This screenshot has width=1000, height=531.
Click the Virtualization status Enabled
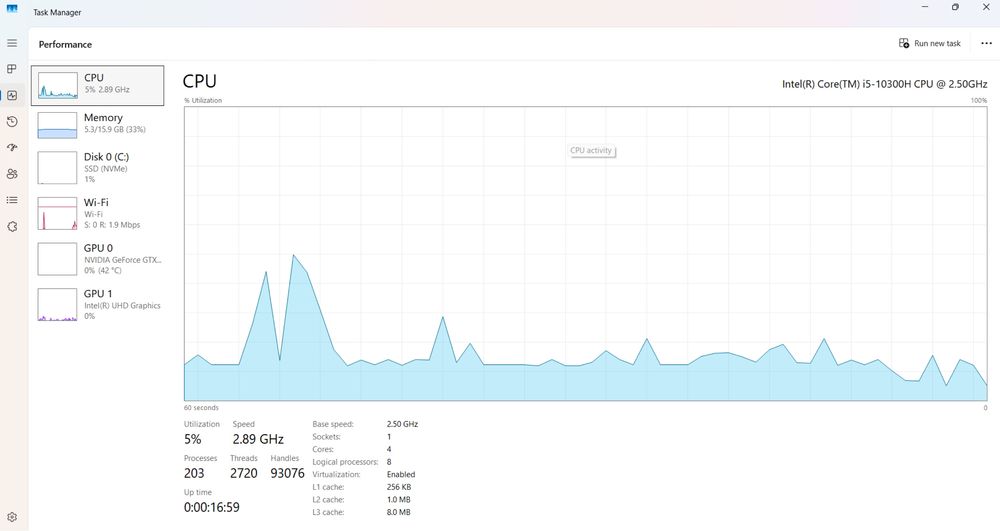click(x=401, y=474)
